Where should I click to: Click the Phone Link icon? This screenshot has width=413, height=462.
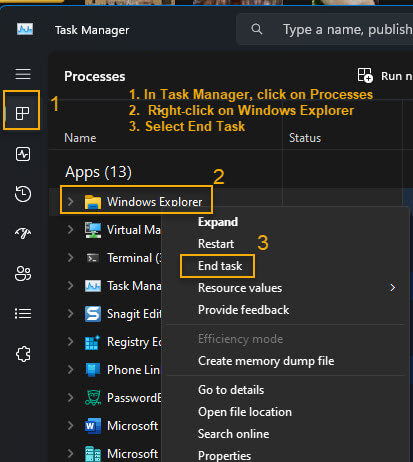coord(93,370)
